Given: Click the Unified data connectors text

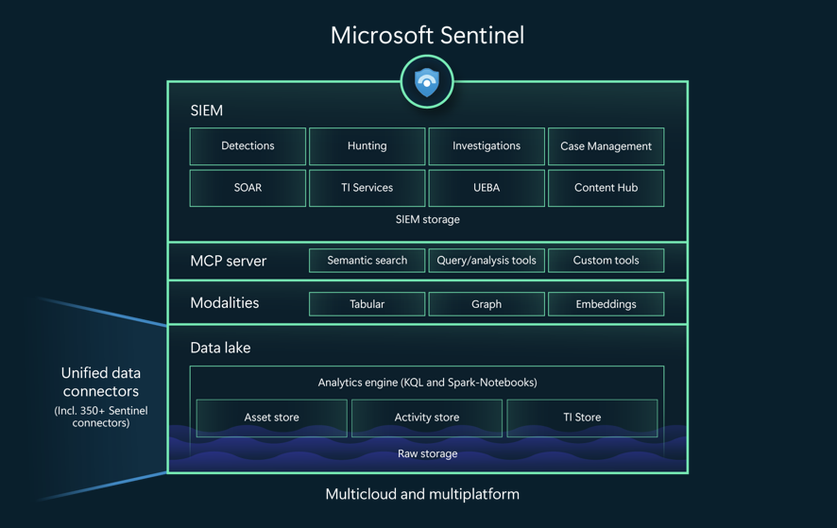Looking at the screenshot, I should 101,382.
